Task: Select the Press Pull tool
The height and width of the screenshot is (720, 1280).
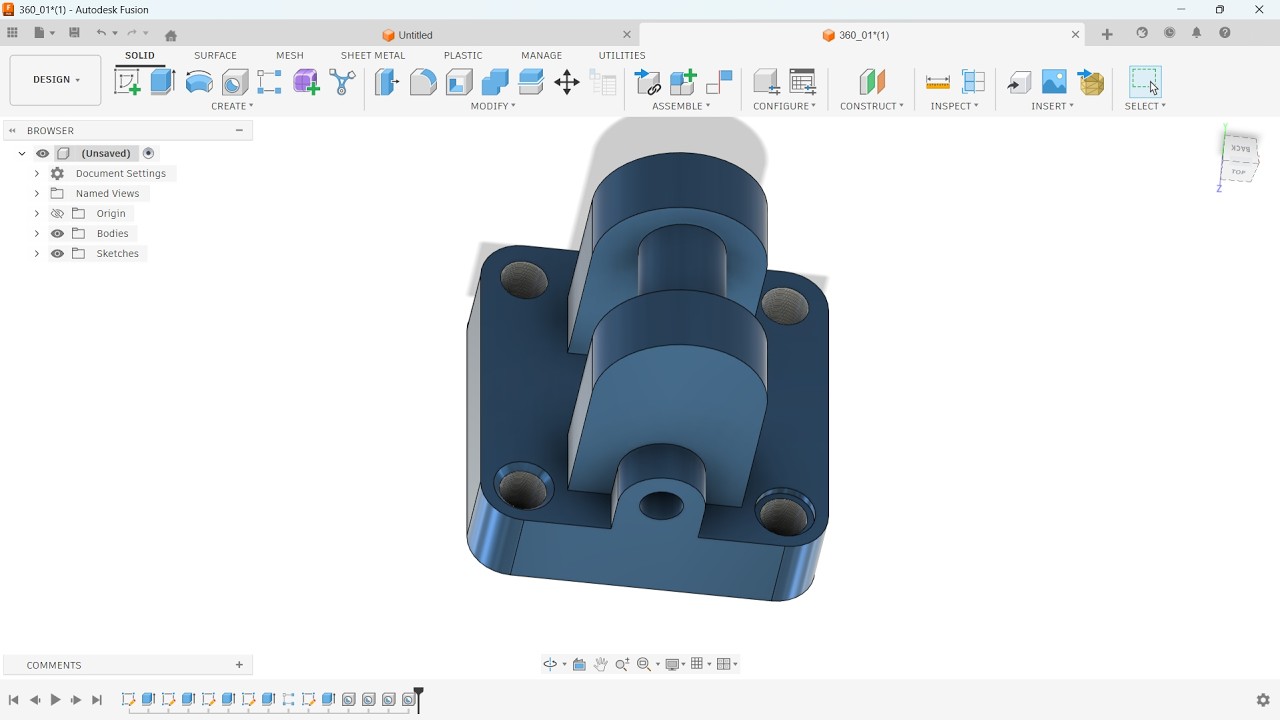Action: (387, 82)
